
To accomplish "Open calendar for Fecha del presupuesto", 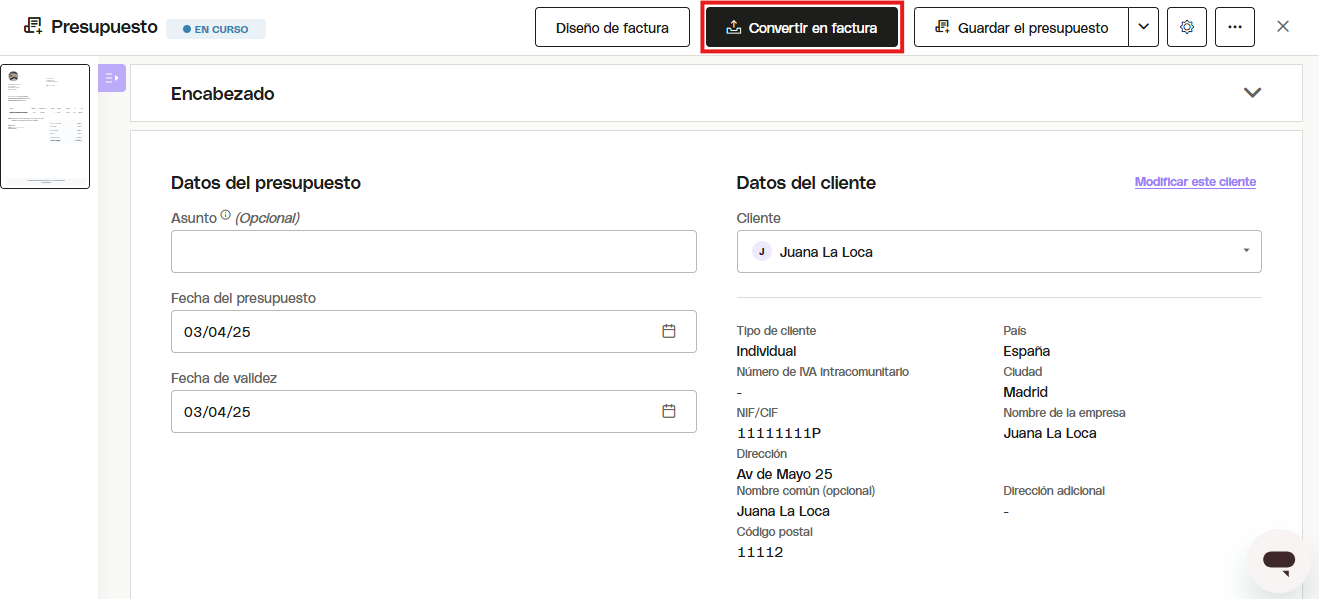I will 669,331.
